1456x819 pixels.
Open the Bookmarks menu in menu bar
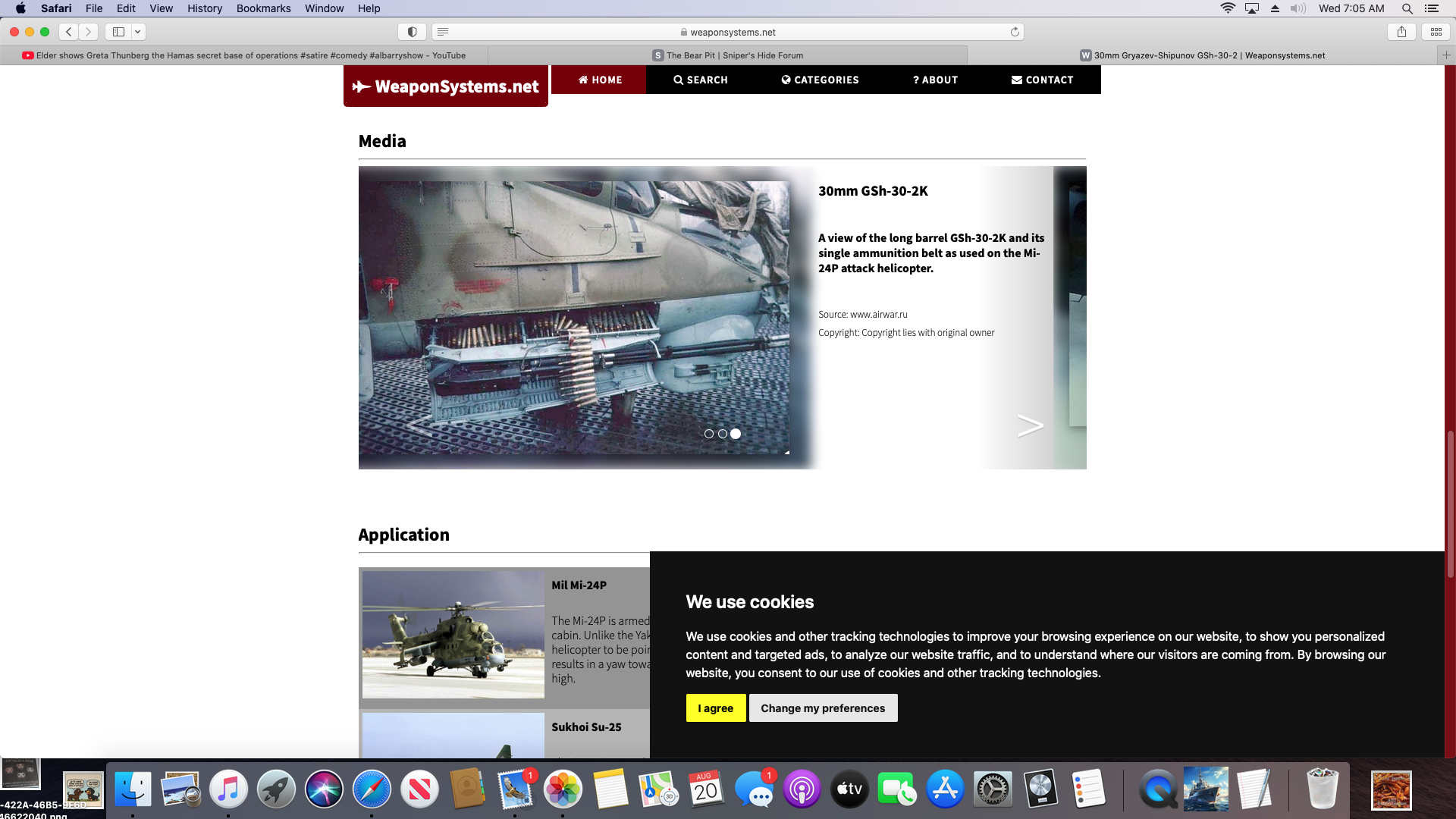[x=263, y=8]
